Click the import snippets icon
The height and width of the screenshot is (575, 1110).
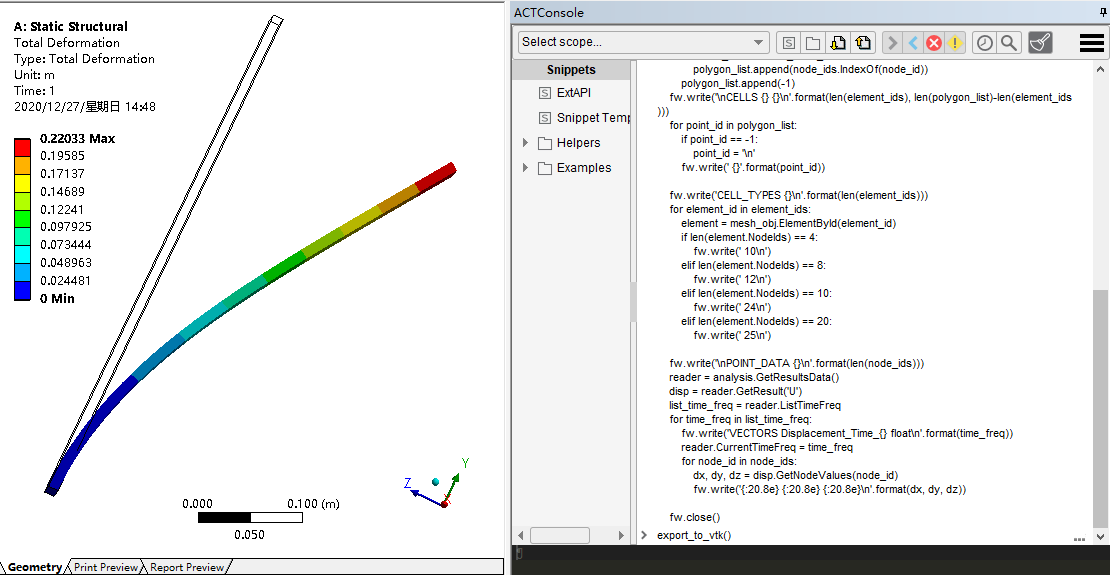tap(837, 43)
